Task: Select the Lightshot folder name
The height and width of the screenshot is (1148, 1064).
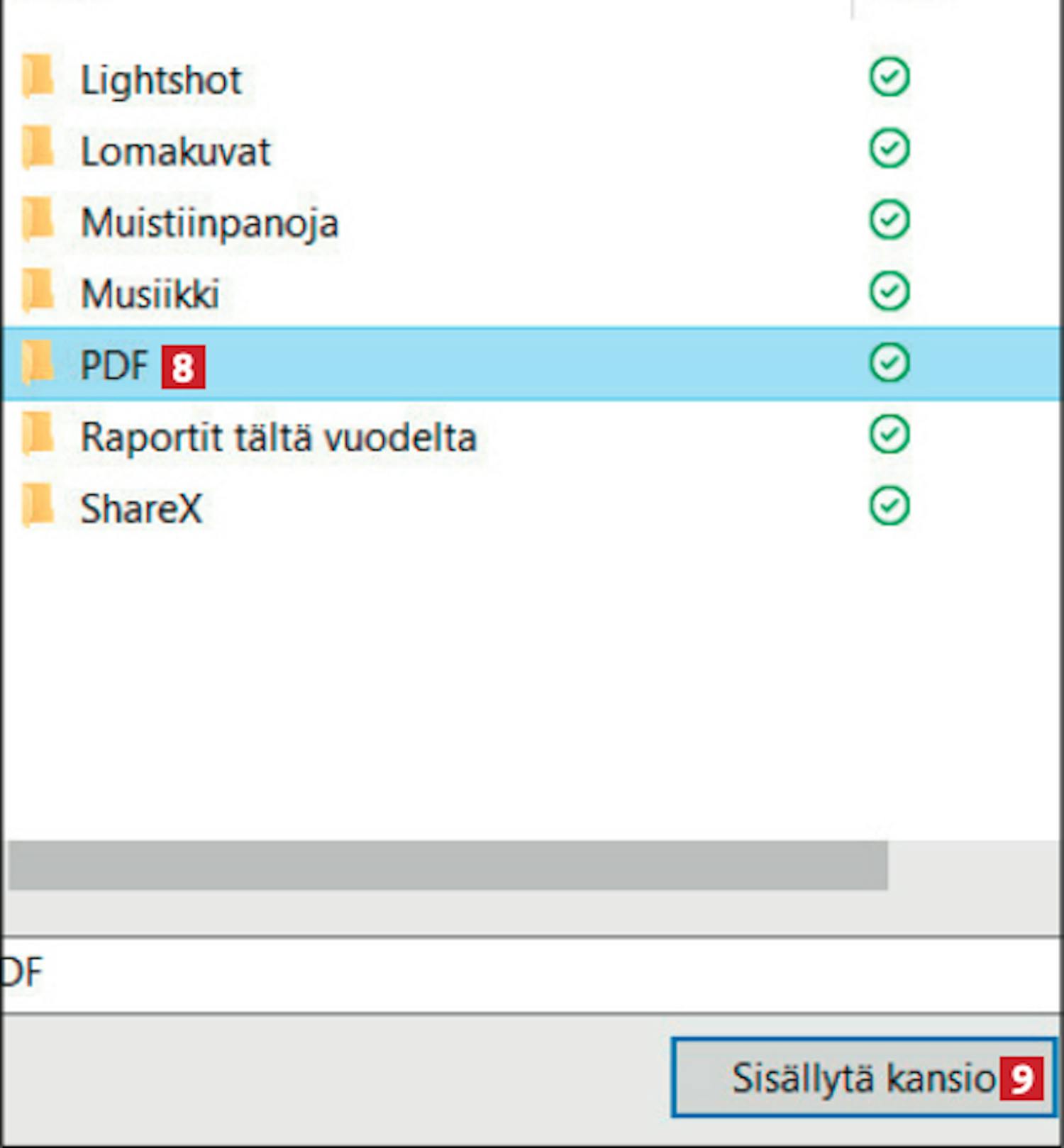Action: 161,80
